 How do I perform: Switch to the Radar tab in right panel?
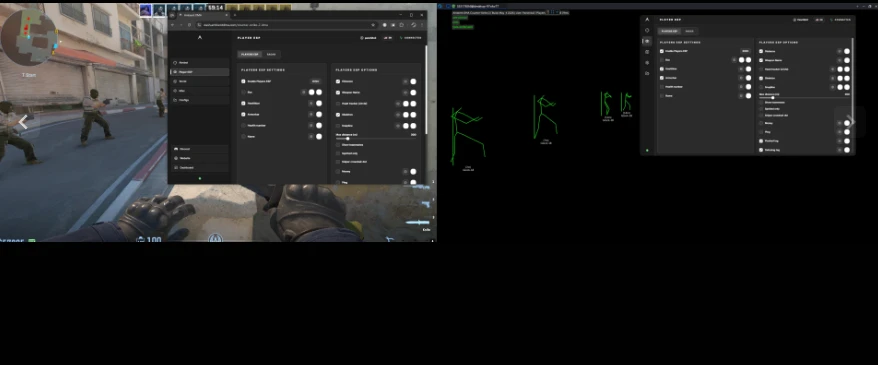[x=689, y=31]
